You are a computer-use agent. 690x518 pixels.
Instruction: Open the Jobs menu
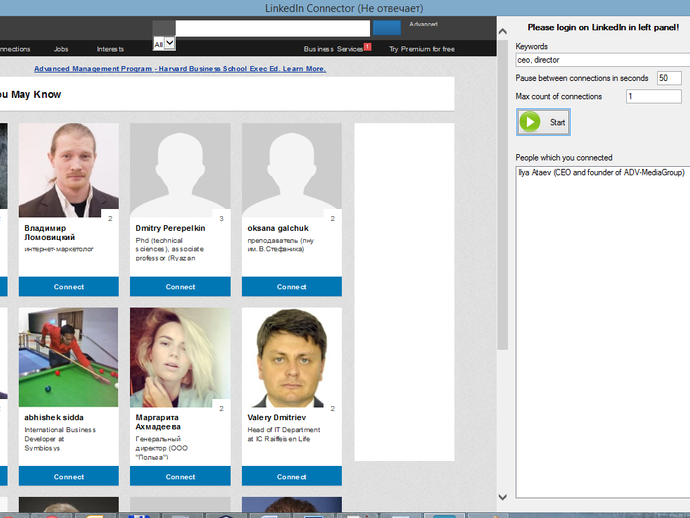click(61, 49)
